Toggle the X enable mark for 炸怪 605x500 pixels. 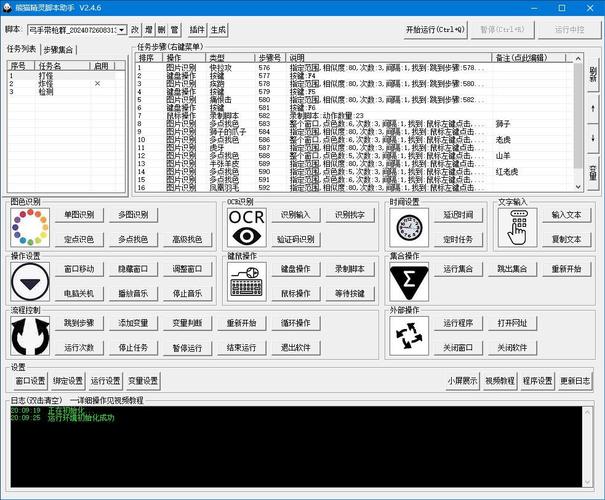[x=97, y=83]
